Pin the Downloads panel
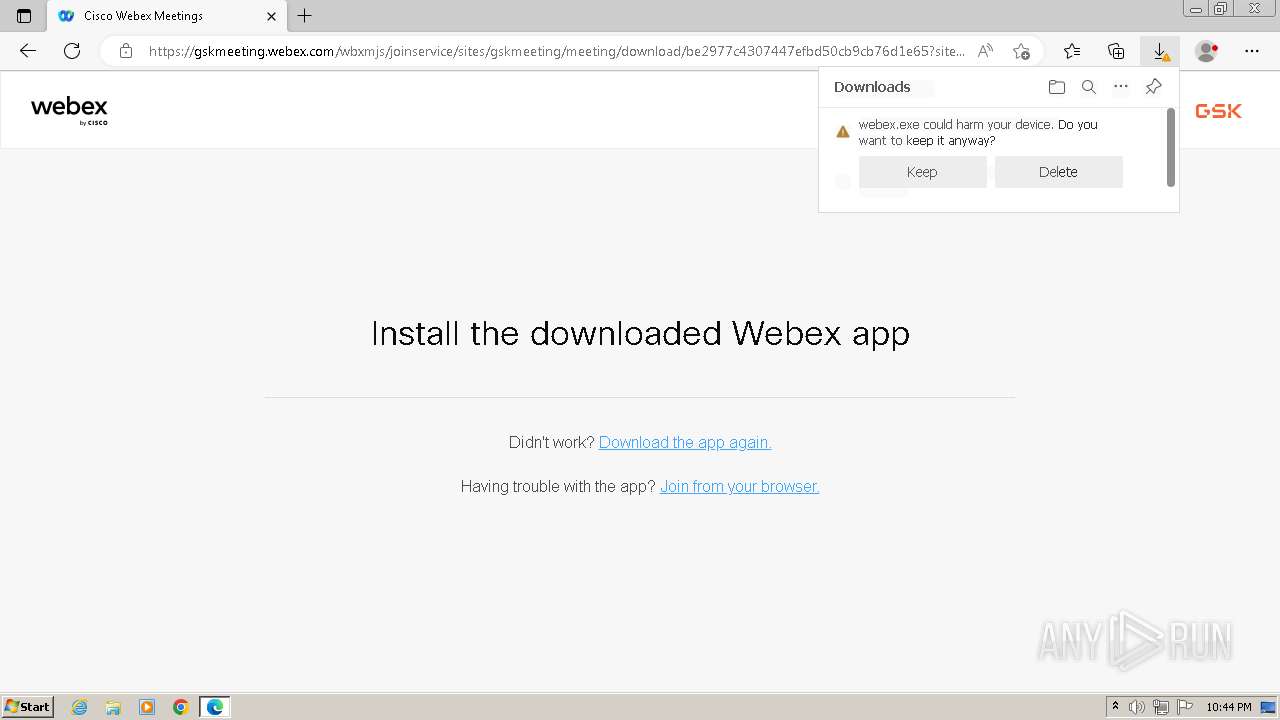 [x=1153, y=87]
